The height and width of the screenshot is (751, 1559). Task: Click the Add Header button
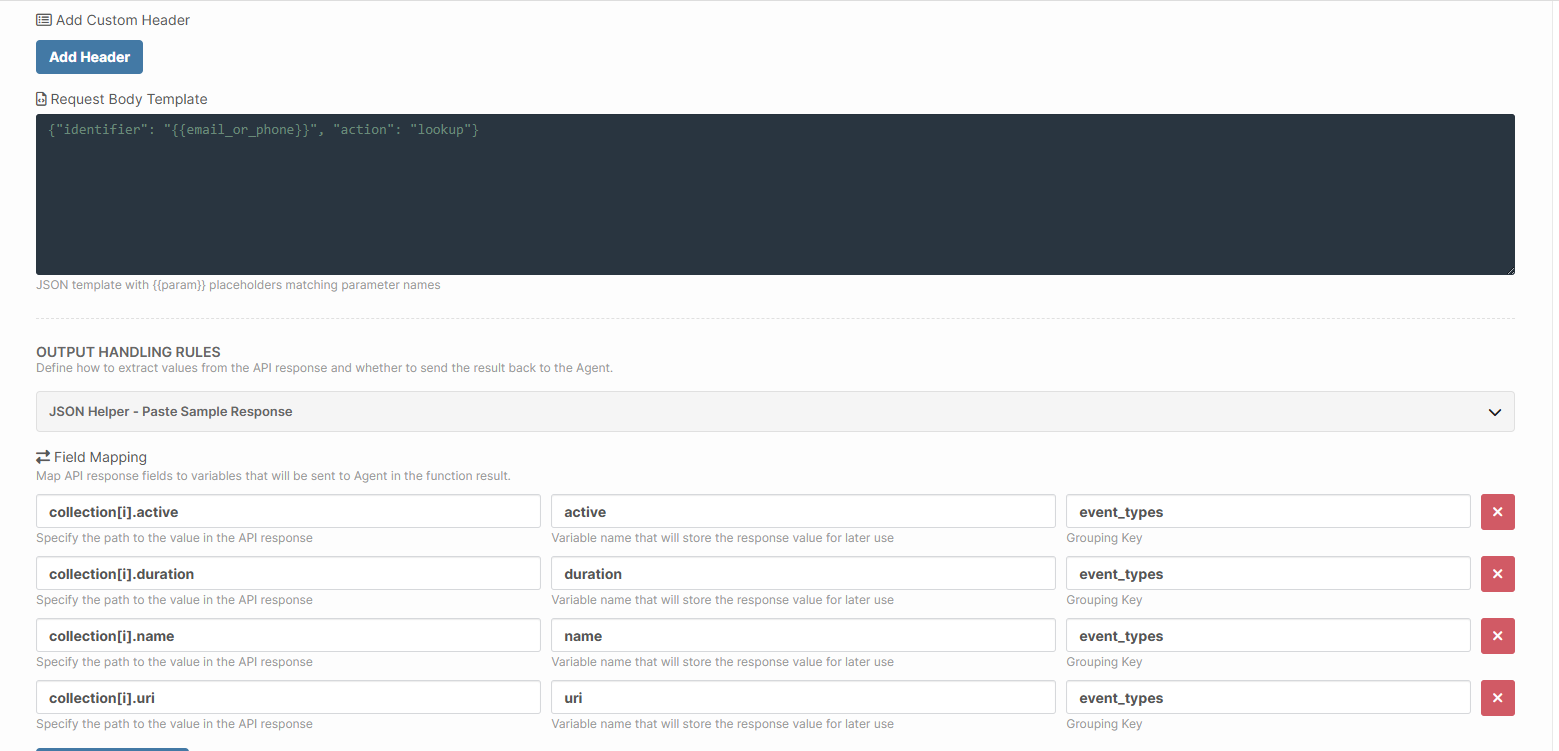pos(89,57)
